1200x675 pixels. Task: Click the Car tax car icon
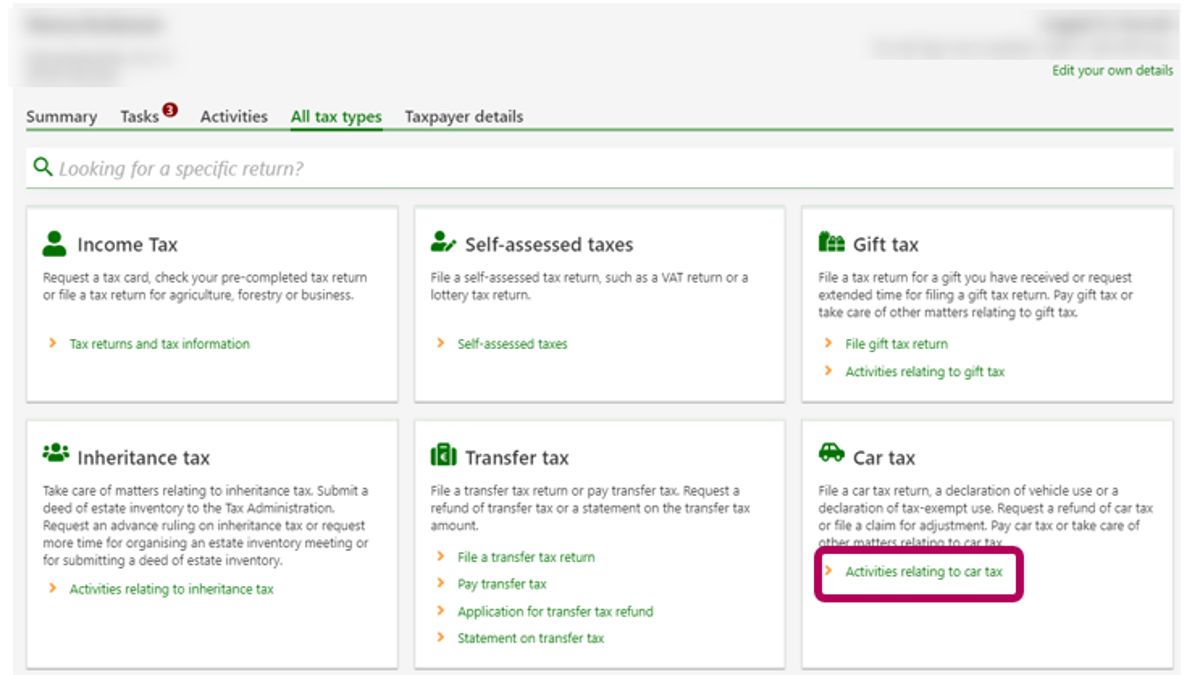[x=831, y=455]
